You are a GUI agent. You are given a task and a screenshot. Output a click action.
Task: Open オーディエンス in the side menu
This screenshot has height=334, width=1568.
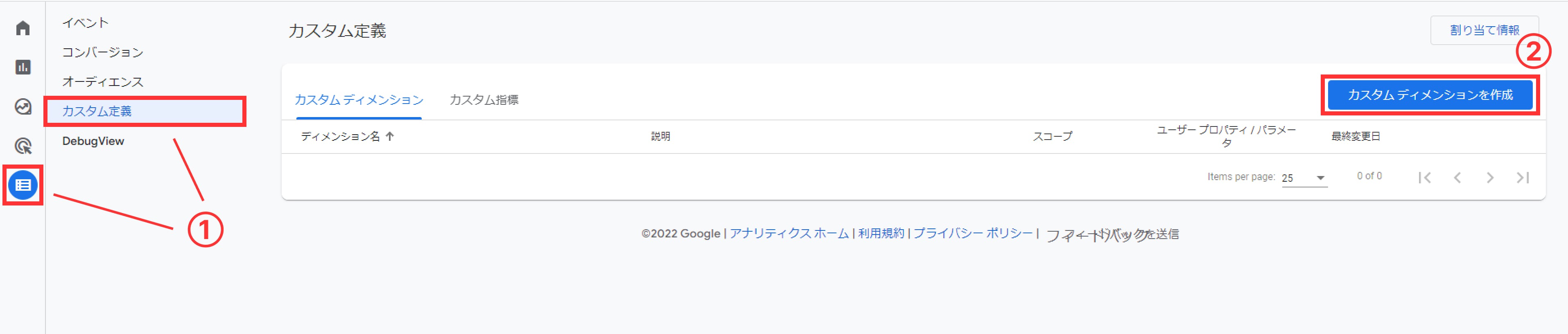coord(102,81)
